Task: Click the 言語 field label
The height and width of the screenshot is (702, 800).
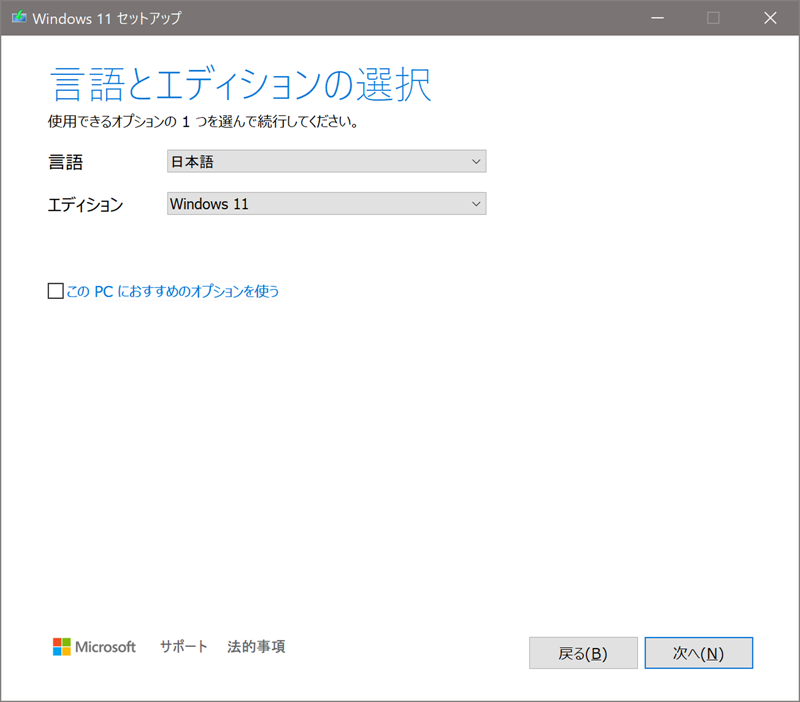Action: tap(65, 162)
